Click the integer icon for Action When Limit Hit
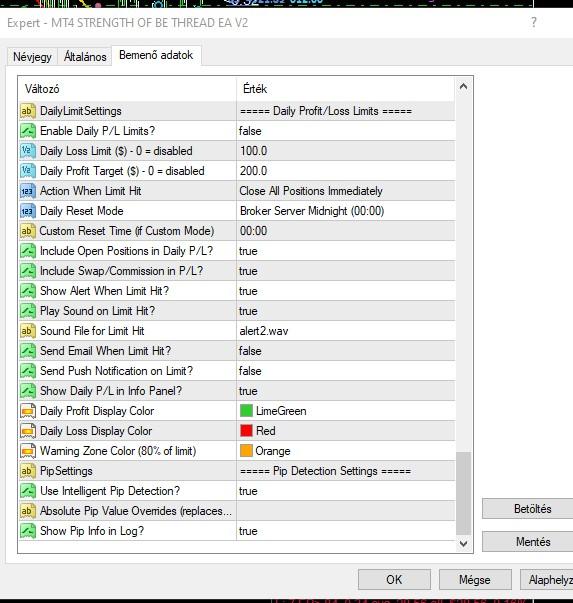 (28, 191)
